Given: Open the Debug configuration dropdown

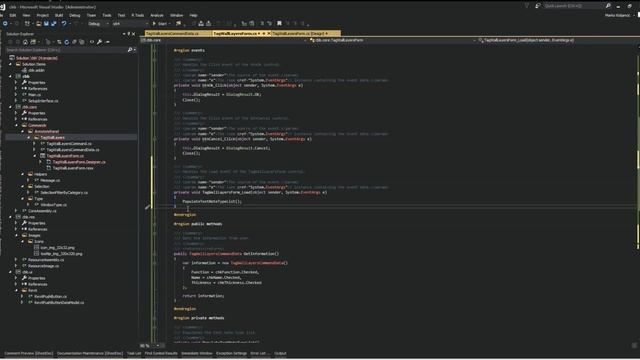Looking at the screenshot, I should (x=99, y=24).
